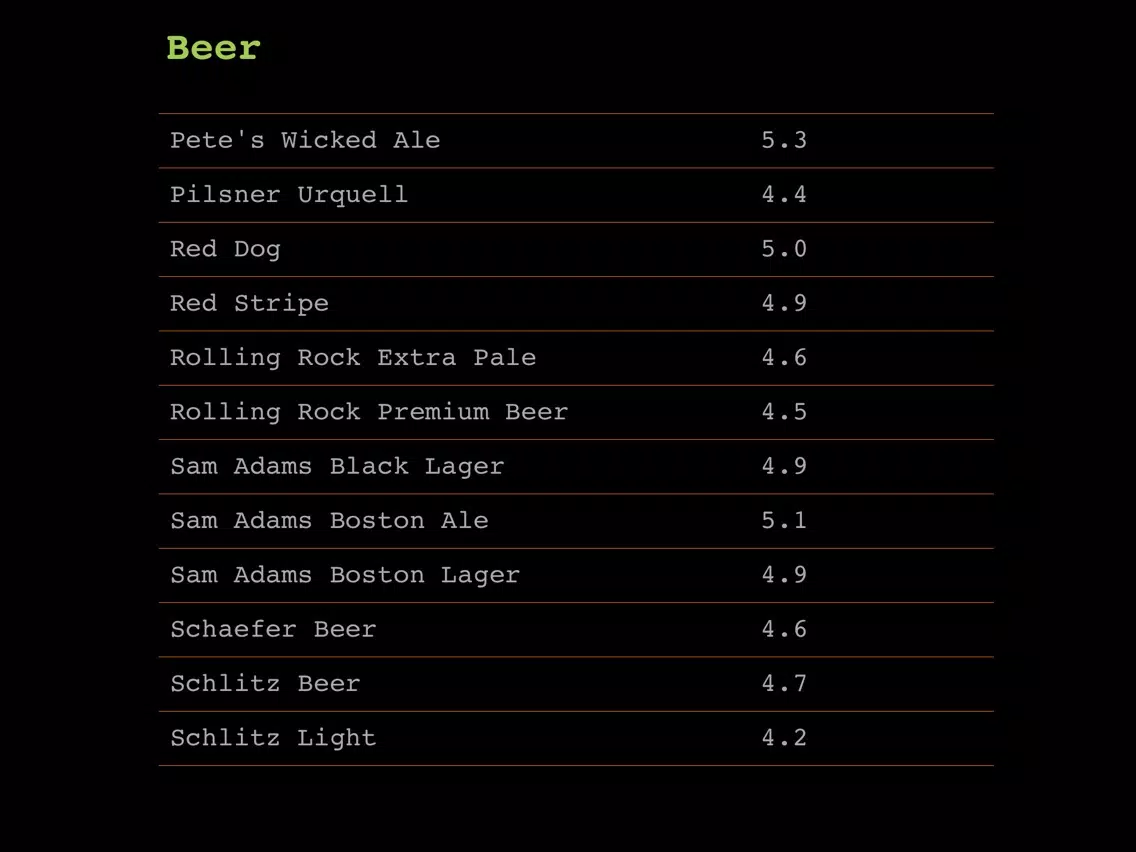Select Sam Adams Black Lager

576,467
